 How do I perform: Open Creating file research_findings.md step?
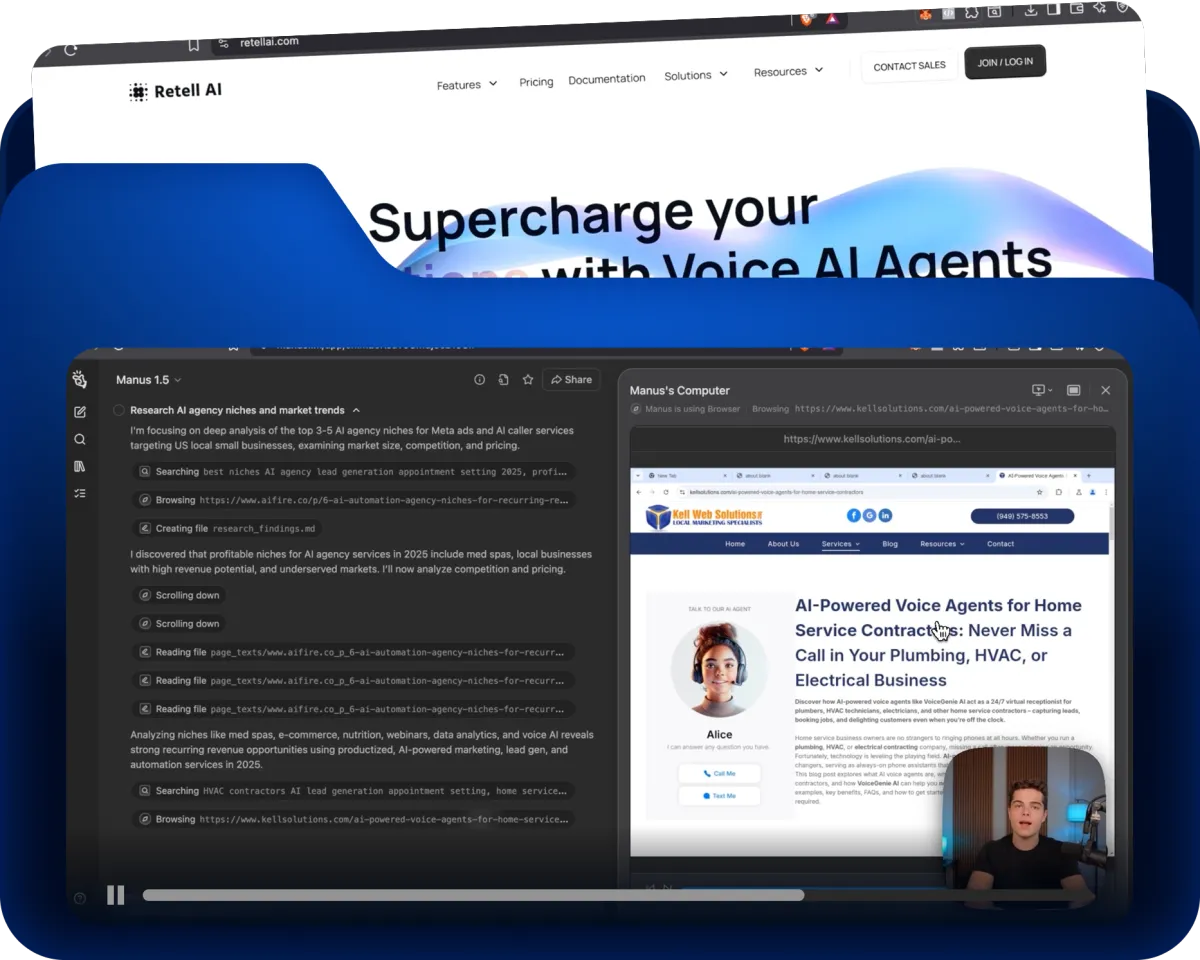click(228, 528)
